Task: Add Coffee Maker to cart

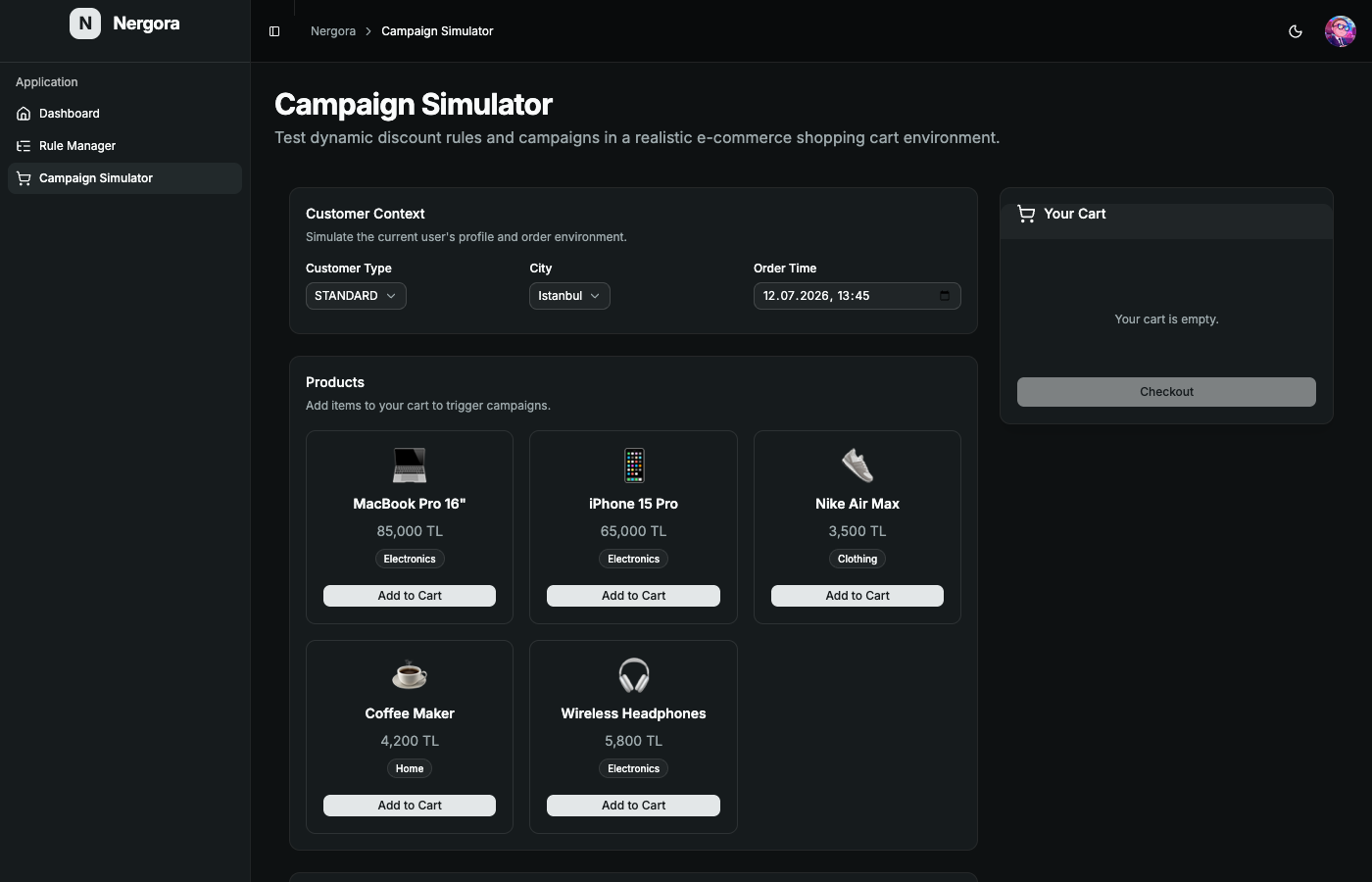Action: coord(410,806)
